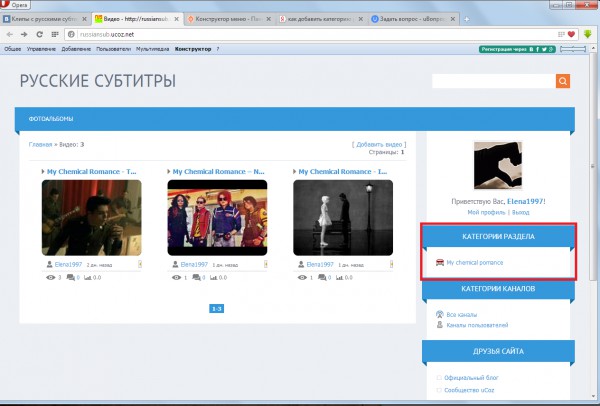Screen dimensions: 600x406
Task: Click the 'Добавить видео' link
Action: (379, 144)
